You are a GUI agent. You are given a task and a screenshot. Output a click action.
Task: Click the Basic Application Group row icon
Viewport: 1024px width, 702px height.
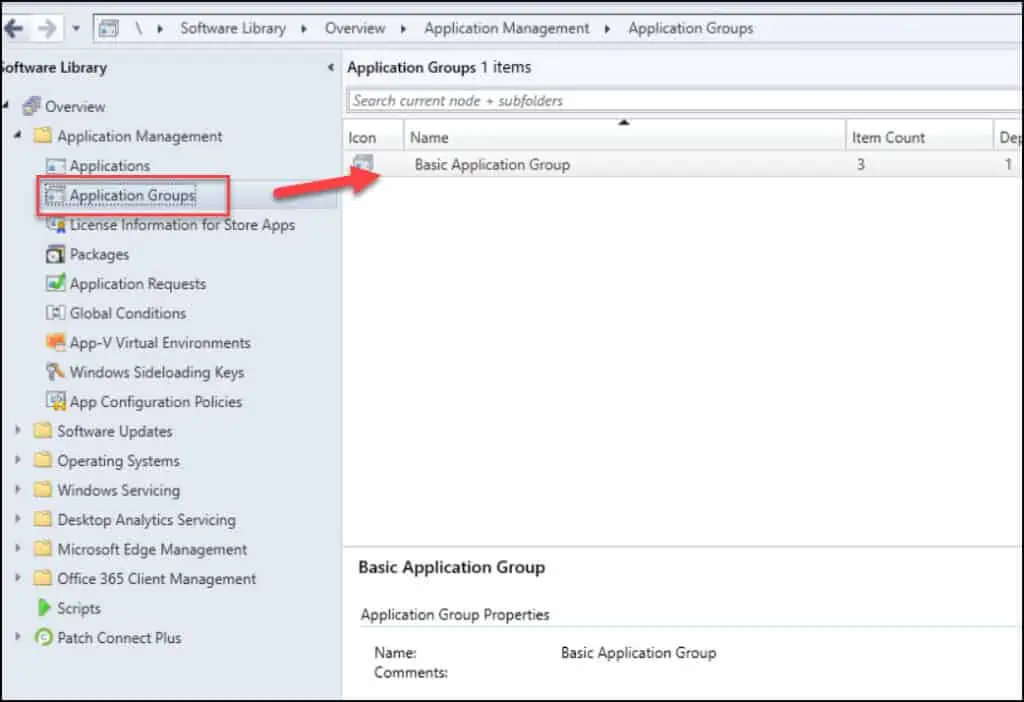(x=363, y=163)
